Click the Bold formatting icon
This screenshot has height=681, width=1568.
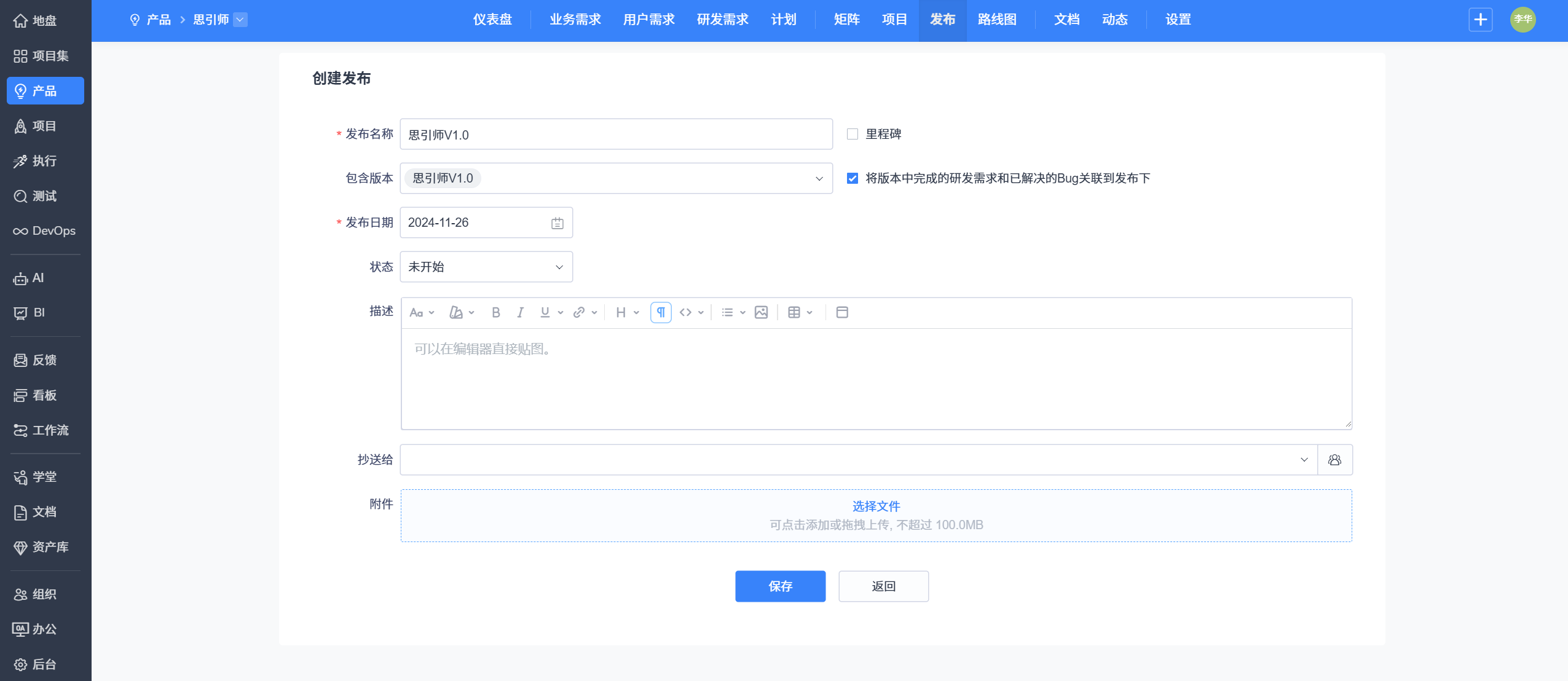pyautogui.click(x=495, y=312)
